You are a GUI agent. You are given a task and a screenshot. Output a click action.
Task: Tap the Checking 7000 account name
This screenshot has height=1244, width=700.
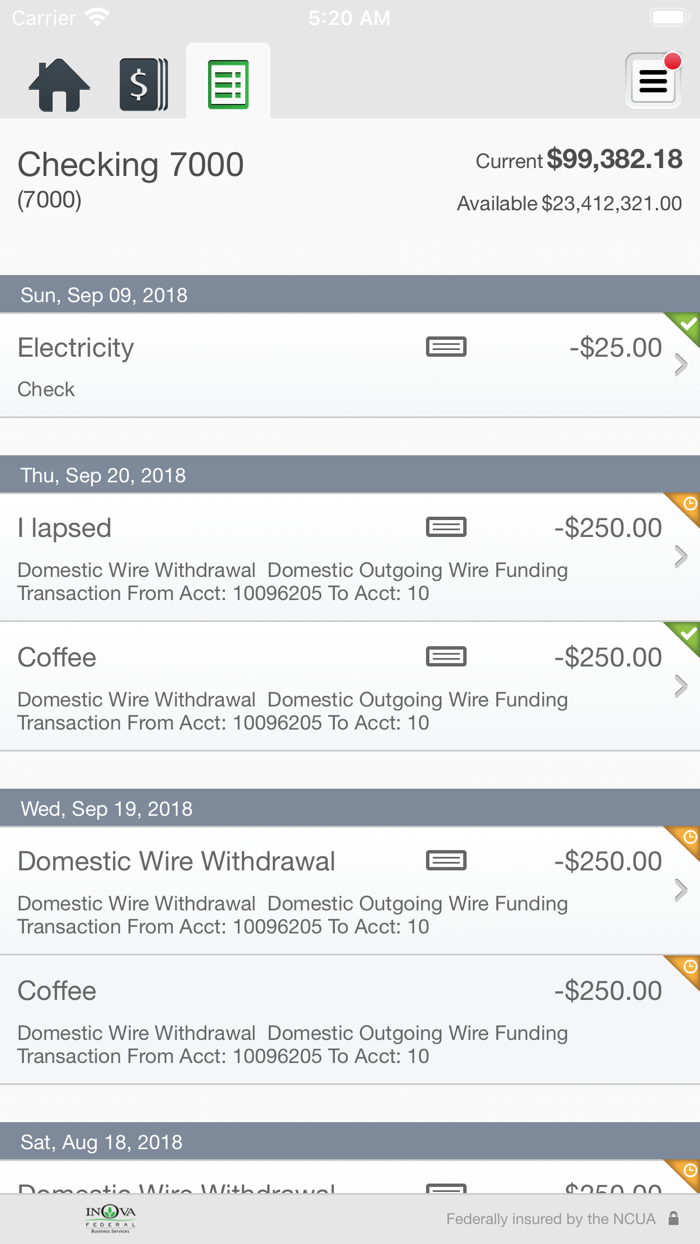131,165
